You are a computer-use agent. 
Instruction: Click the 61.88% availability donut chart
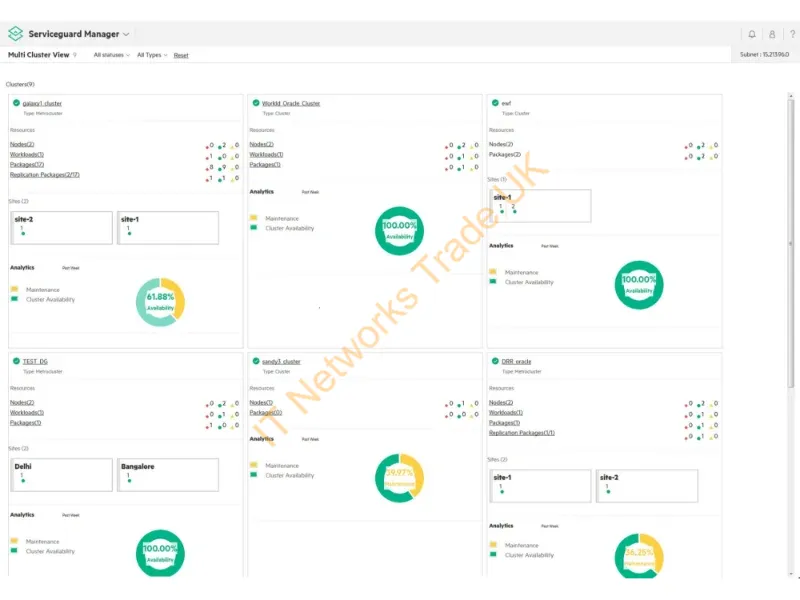[160, 302]
